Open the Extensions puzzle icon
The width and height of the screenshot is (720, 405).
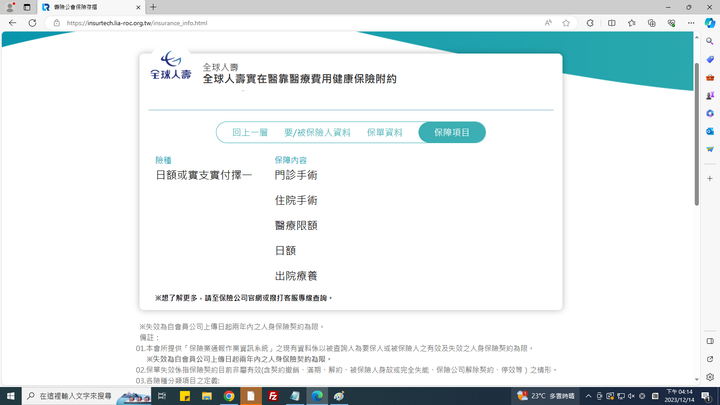click(590, 22)
